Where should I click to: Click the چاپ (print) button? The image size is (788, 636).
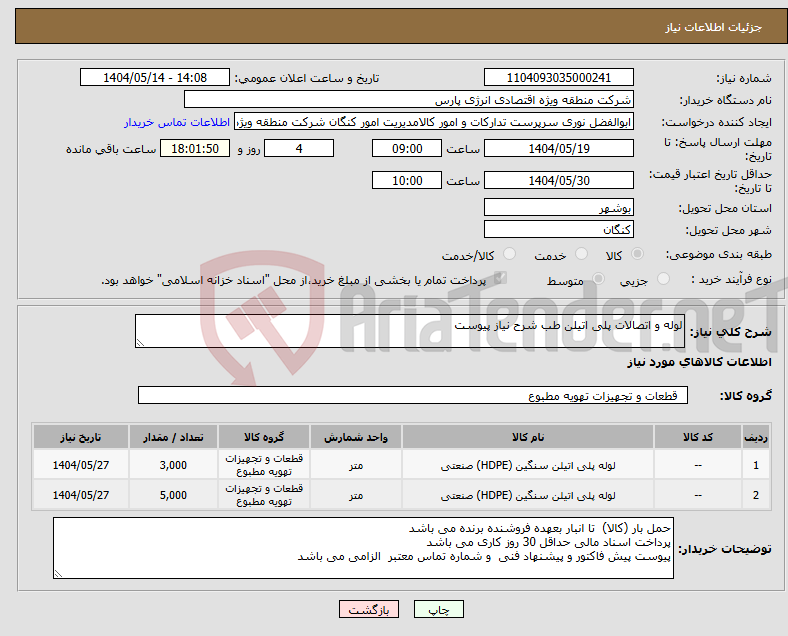coord(438,609)
